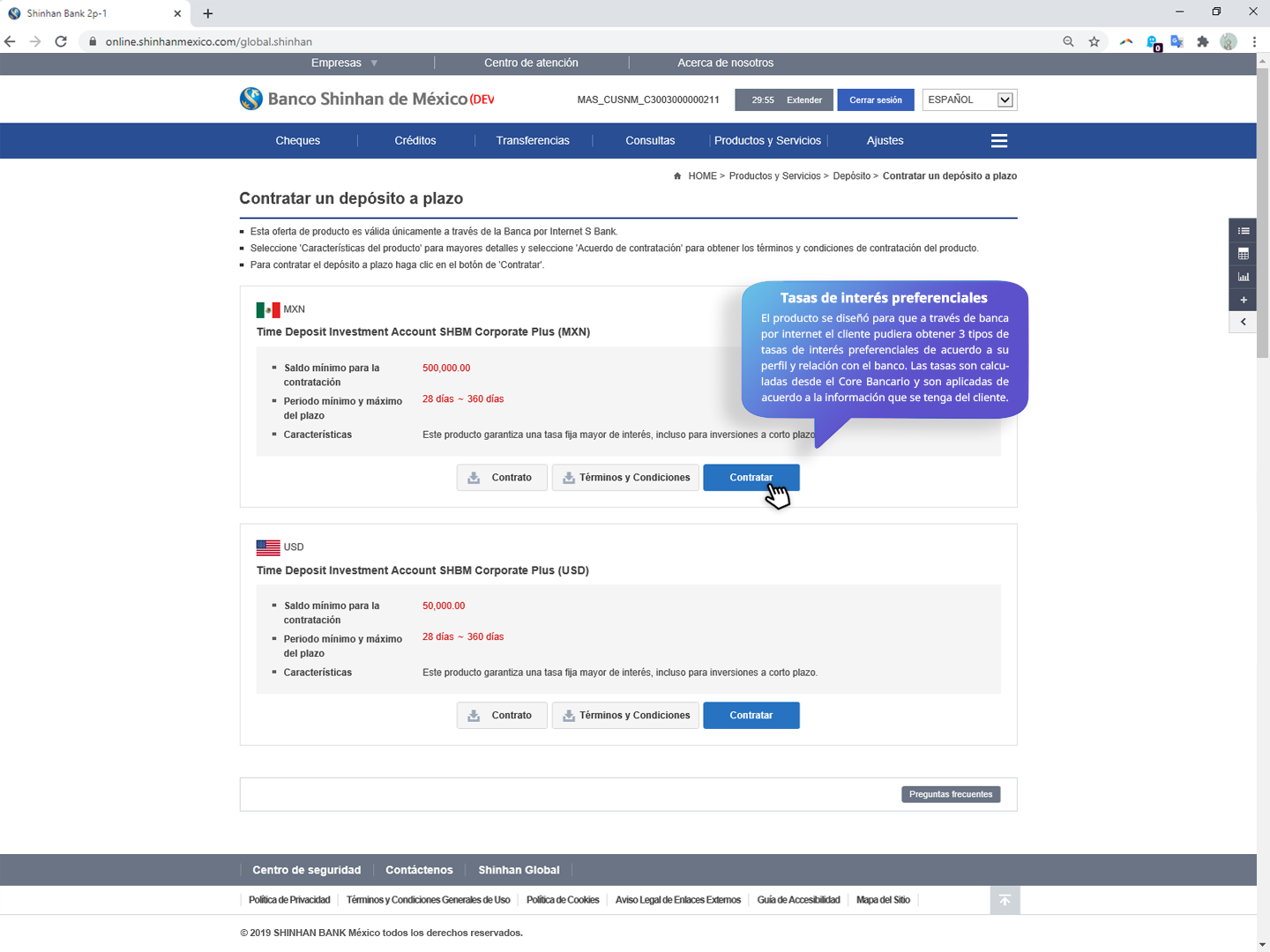Click the sidebar list view icon

click(1243, 231)
